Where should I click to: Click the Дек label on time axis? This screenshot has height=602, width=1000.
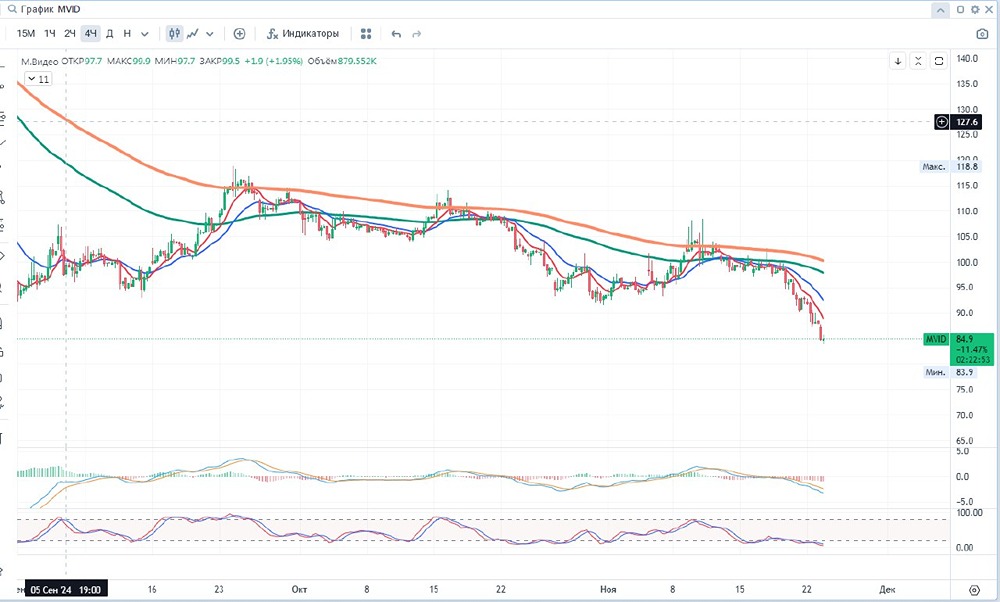click(887, 590)
